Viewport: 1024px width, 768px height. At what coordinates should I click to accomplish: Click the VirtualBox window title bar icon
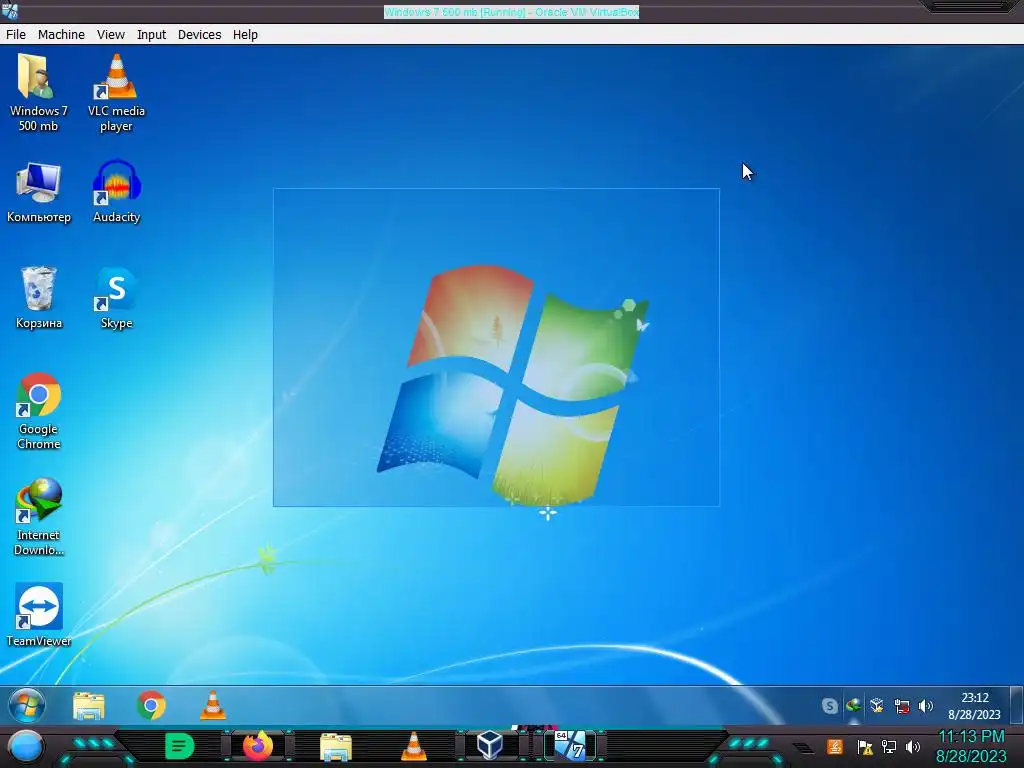pos(10,10)
